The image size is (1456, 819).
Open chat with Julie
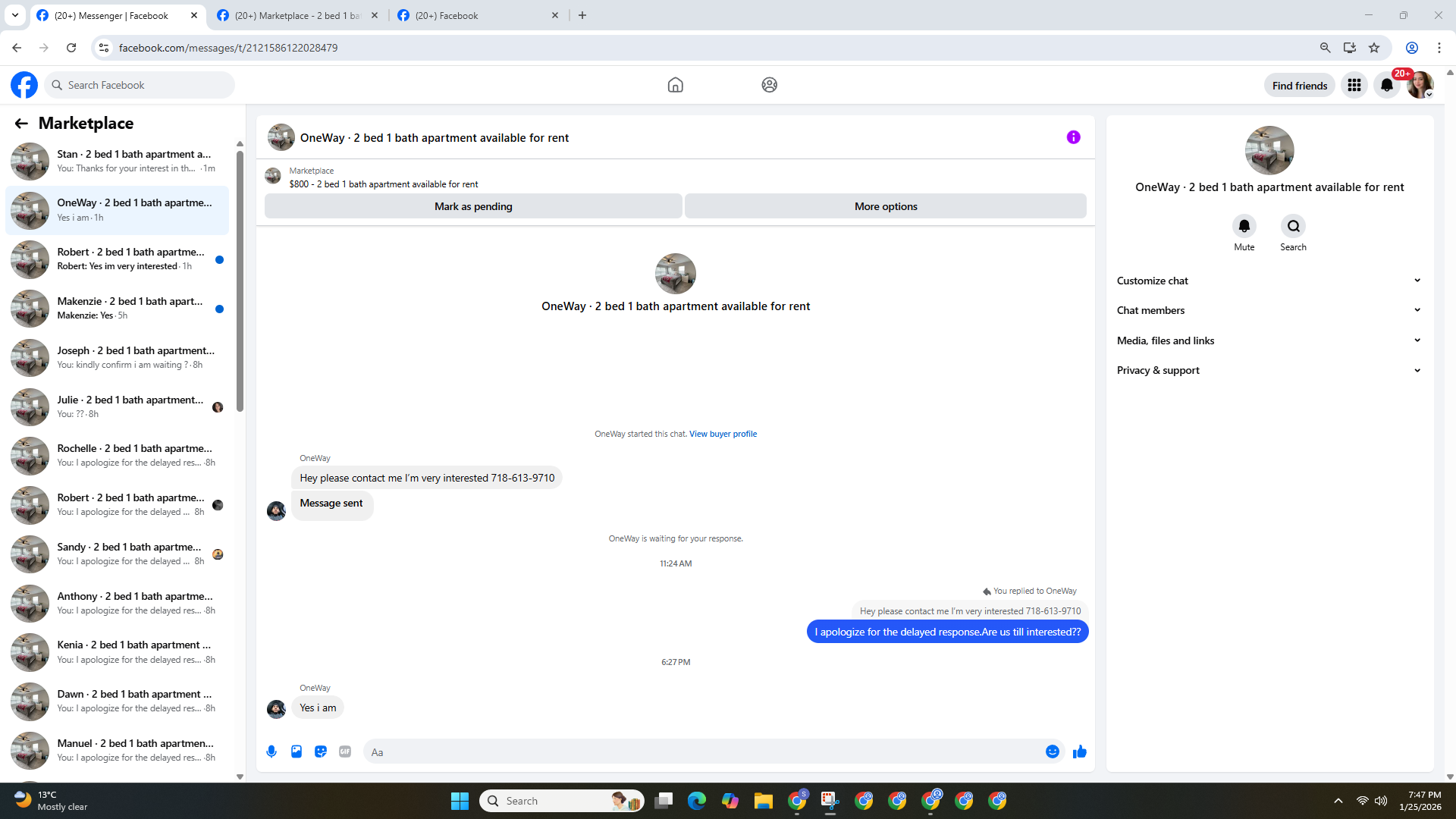118,406
